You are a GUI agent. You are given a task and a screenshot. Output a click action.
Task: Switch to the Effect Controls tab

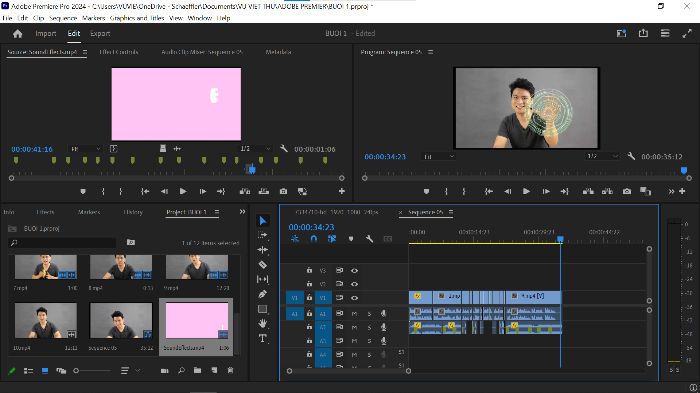click(119, 52)
